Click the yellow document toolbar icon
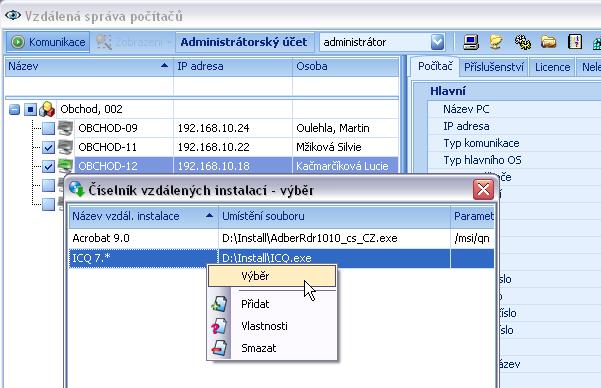 pyautogui.click(x=575, y=42)
